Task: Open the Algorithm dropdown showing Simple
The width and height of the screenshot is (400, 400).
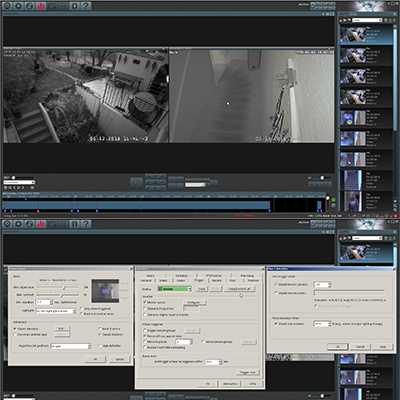Action: pyautogui.click(x=71, y=346)
